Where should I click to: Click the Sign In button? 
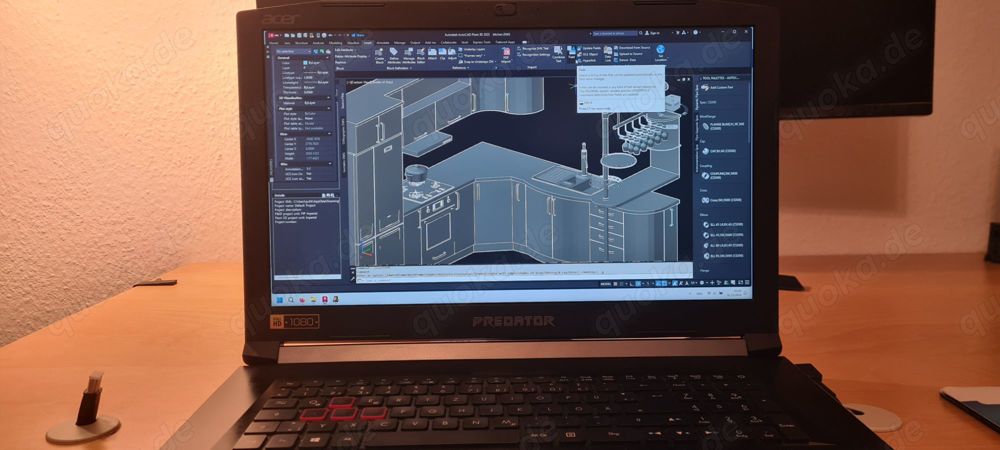pos(657,33)
